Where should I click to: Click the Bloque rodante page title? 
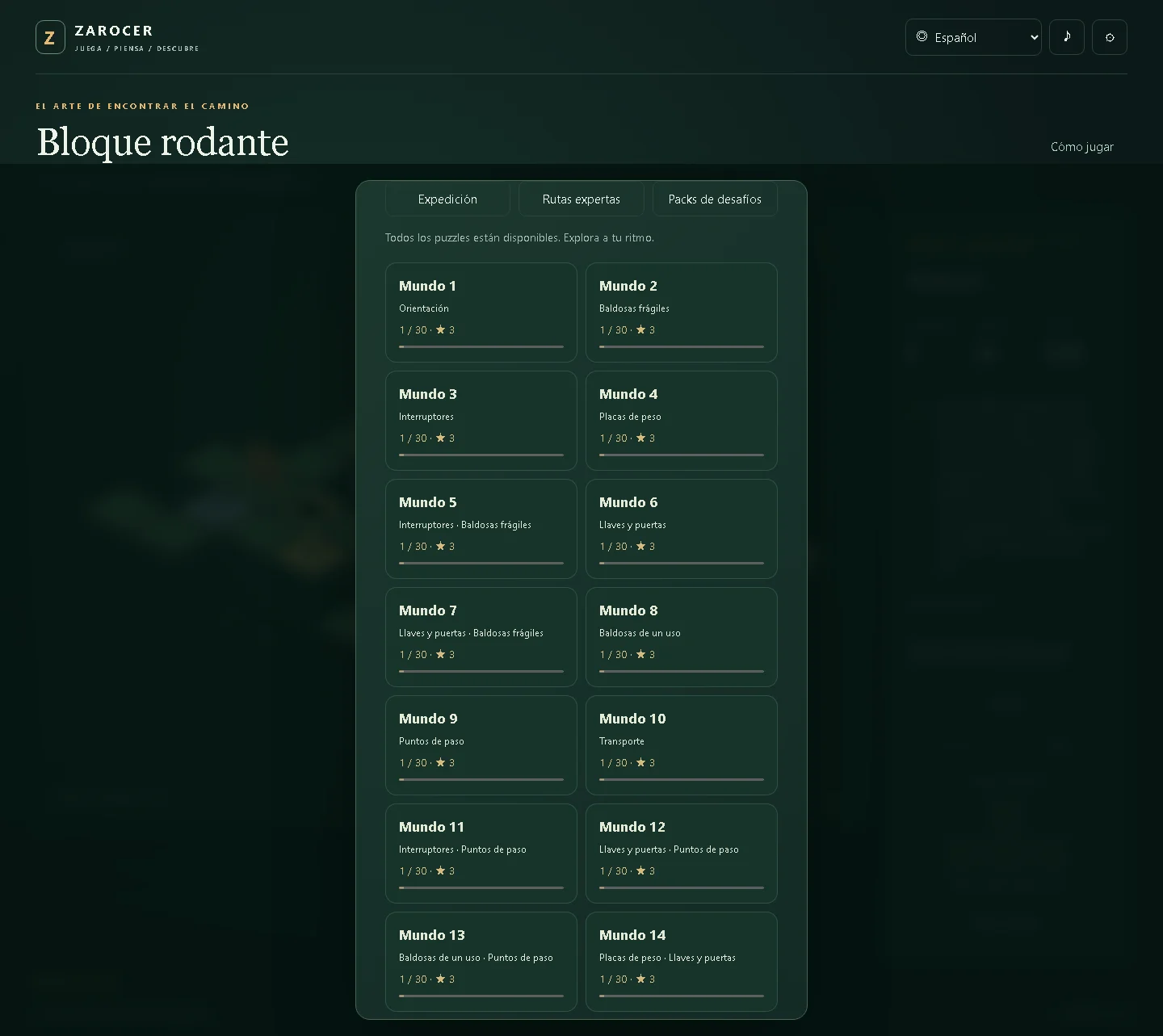[162, 142]
